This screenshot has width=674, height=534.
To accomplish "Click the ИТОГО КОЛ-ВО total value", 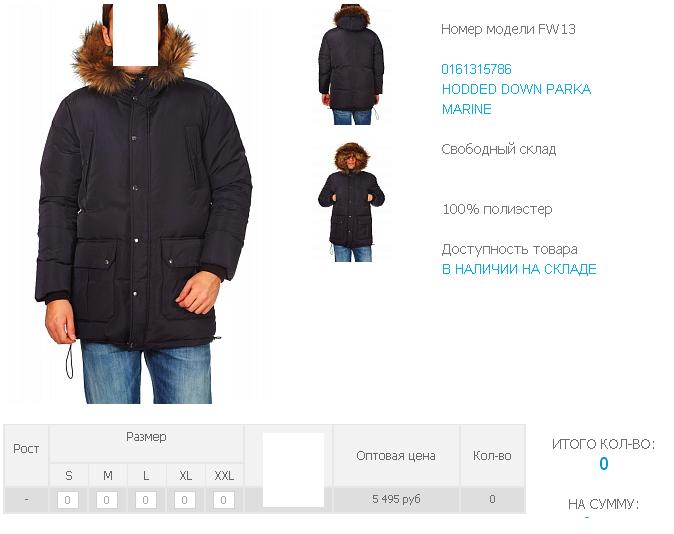I will tap(604, 463).
